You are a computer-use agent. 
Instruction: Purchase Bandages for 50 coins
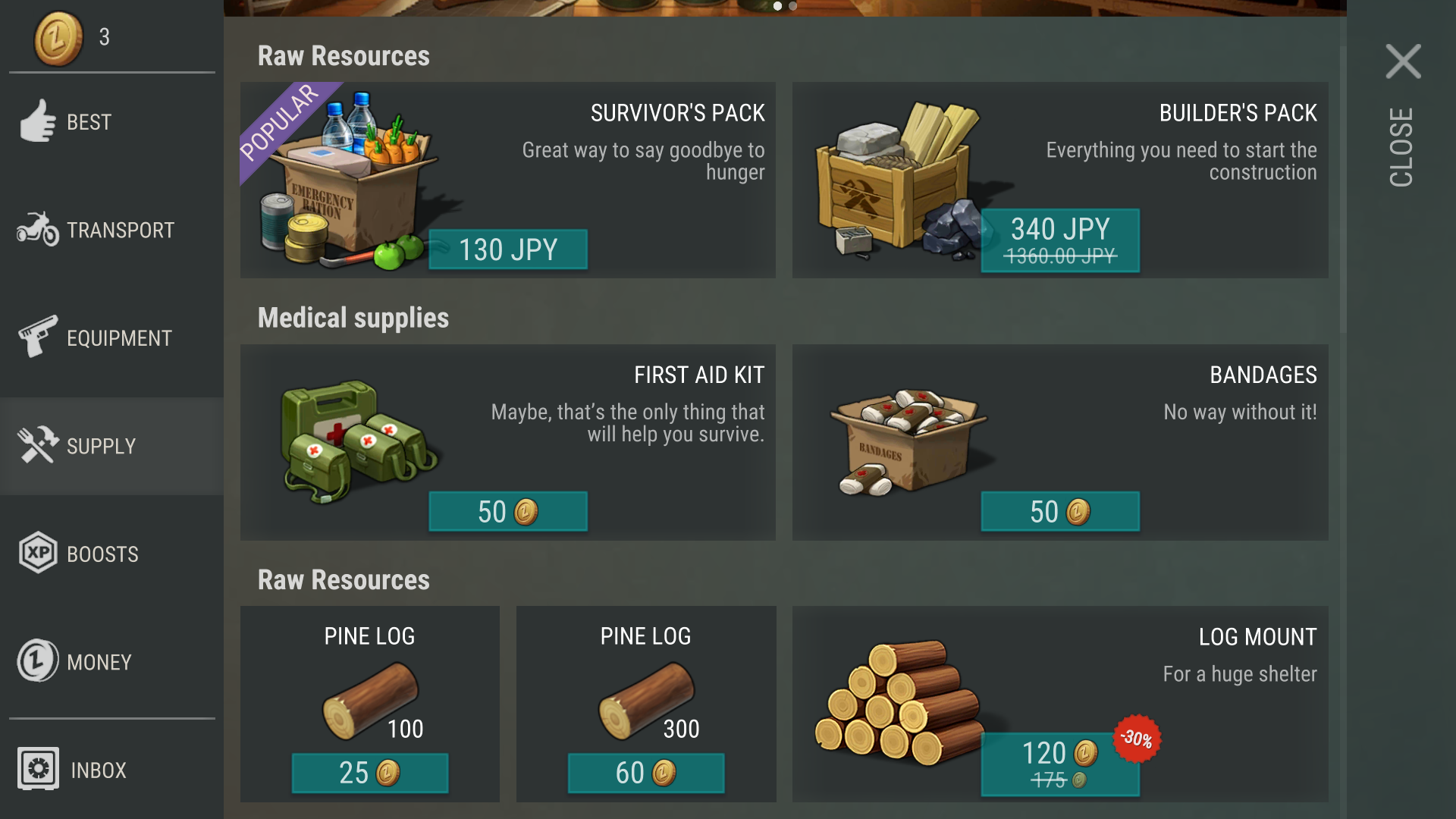[x=1060, y=512]
